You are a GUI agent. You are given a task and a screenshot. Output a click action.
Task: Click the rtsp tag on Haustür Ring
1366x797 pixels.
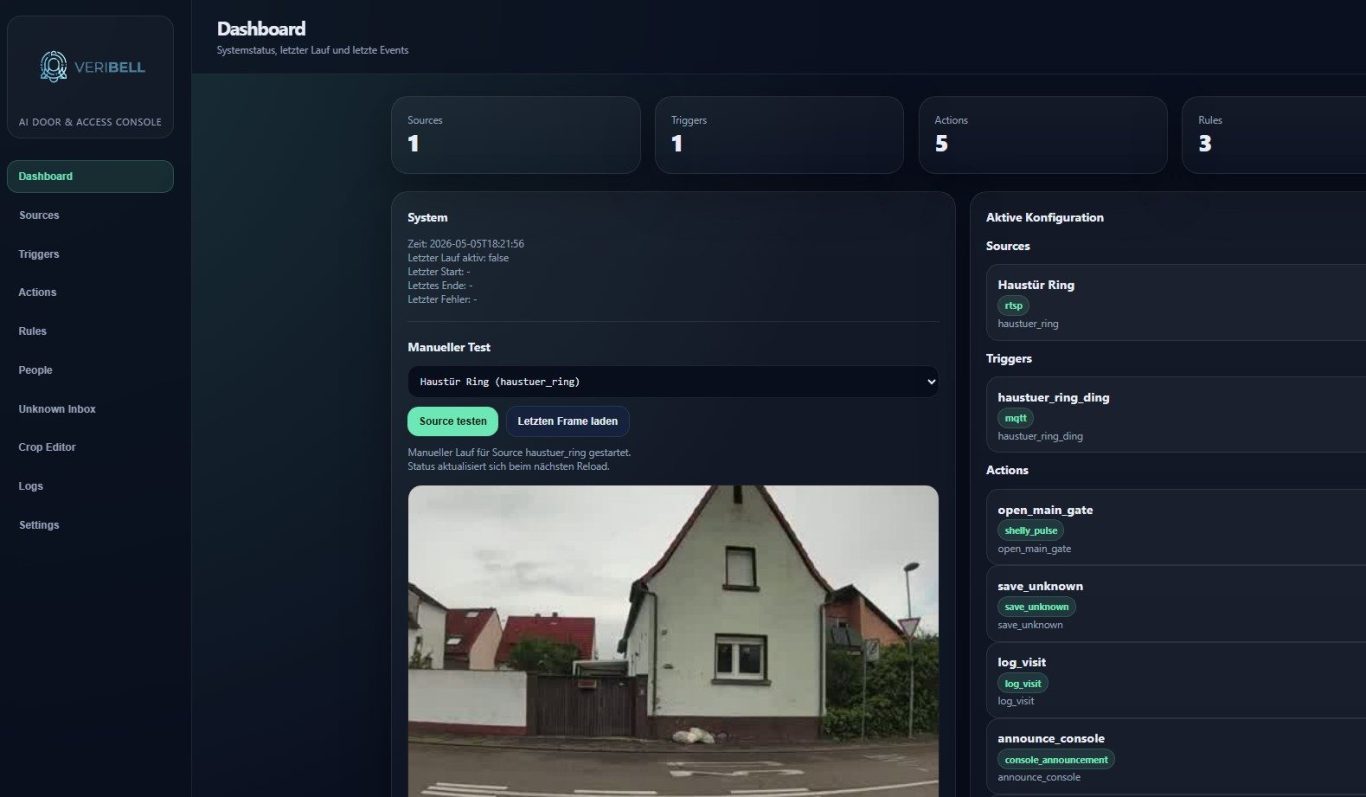[1013, 305]
